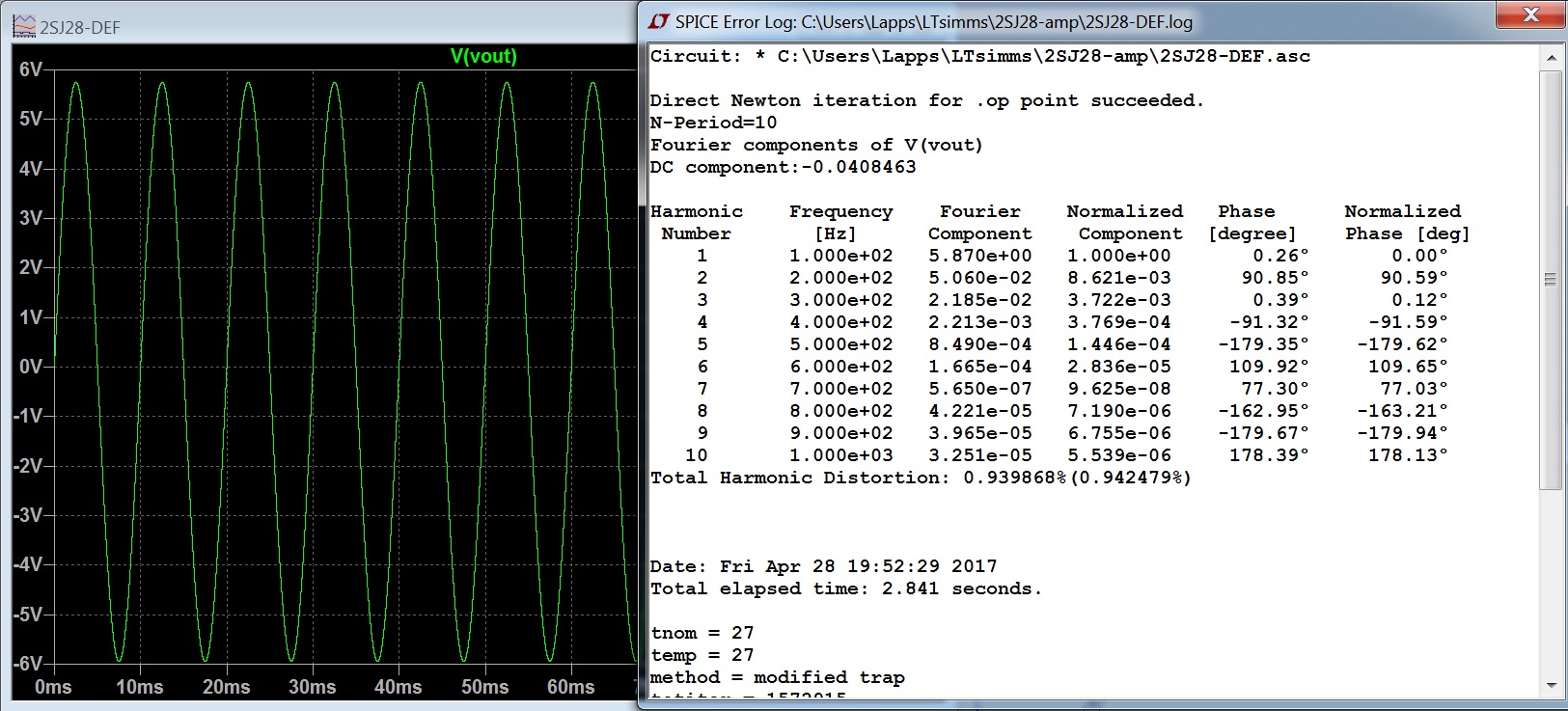Click the V(vout) trace label
Screen dimensions: 1568x711
click(x=483, y=56)
